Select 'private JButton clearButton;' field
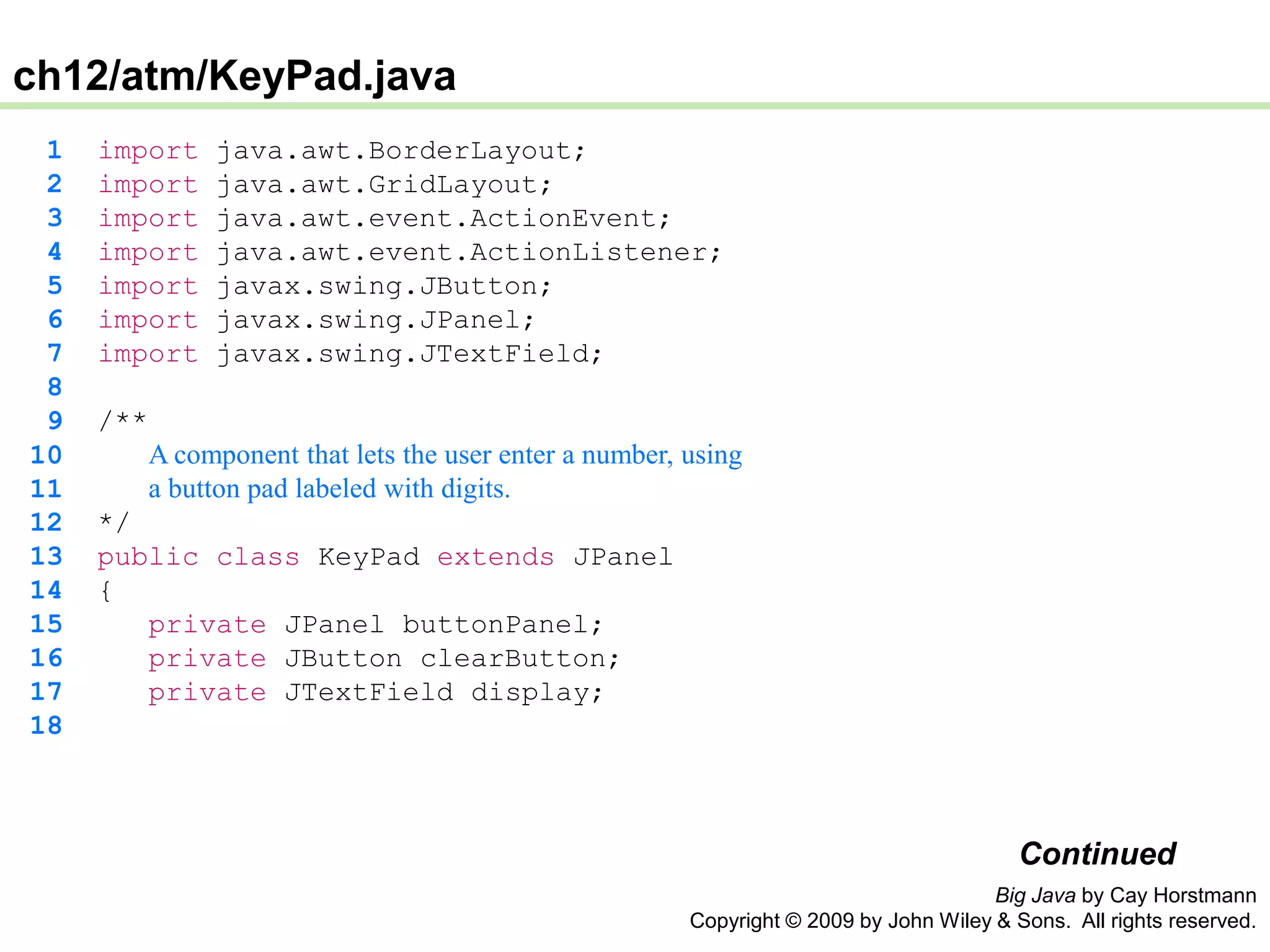1270x952 pixels. pyautogui.click(x=384, y=658)
